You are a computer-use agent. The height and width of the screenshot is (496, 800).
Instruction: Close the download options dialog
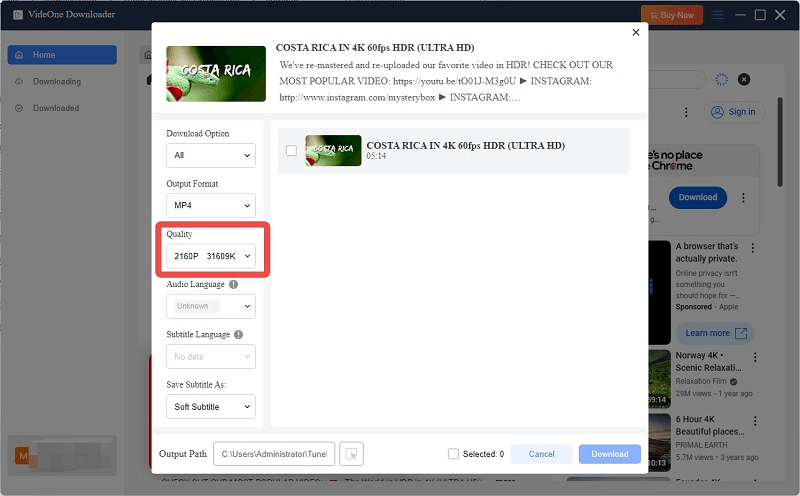pyautogui.click(x=636, y=33)
